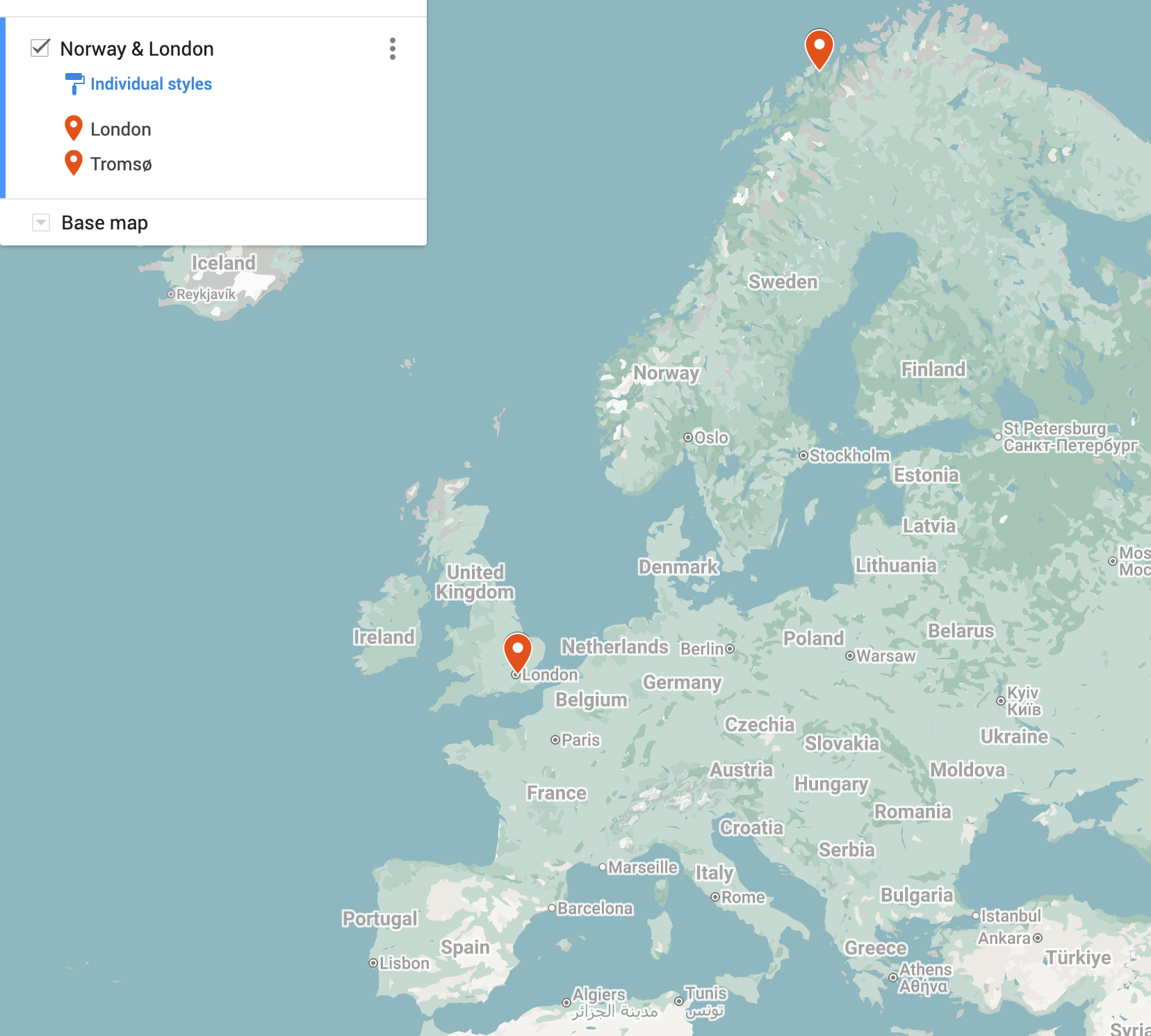Click the orange pin icon beside Tromsø in list

74,163
